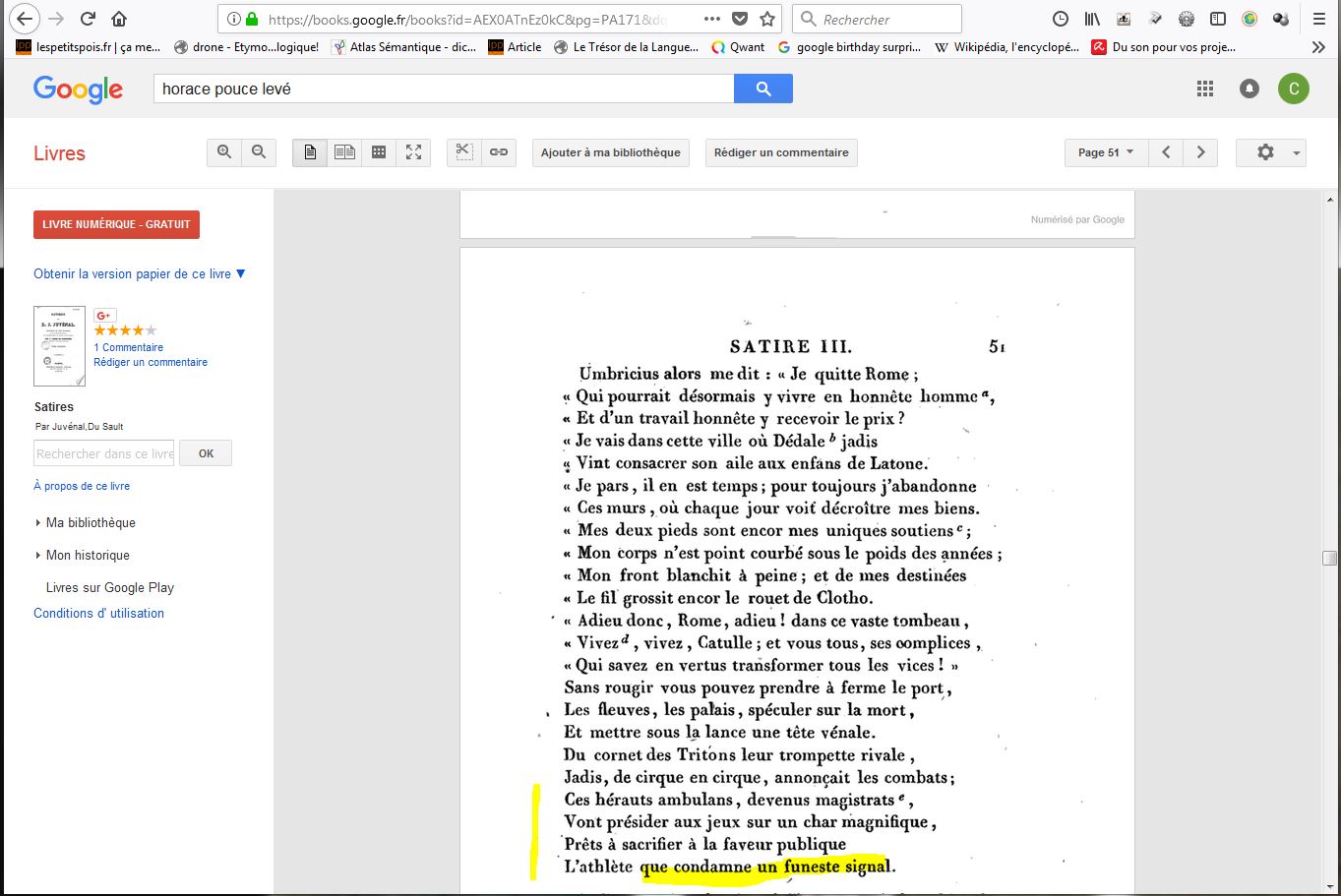Go to the next book page
Screen dimensions: 1341x896
click(1200, 152)
